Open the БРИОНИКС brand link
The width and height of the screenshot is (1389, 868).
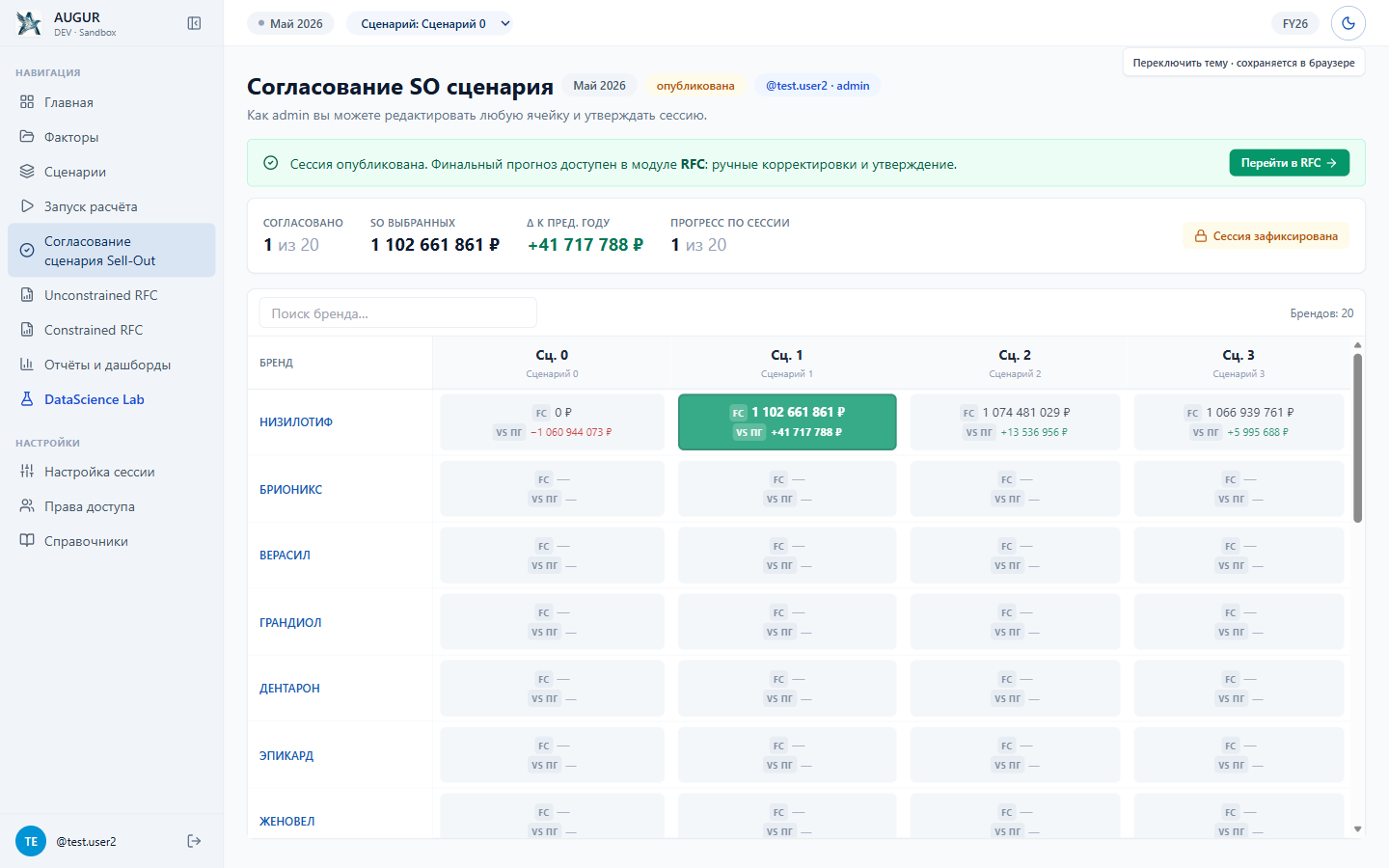tap(291, 489)
